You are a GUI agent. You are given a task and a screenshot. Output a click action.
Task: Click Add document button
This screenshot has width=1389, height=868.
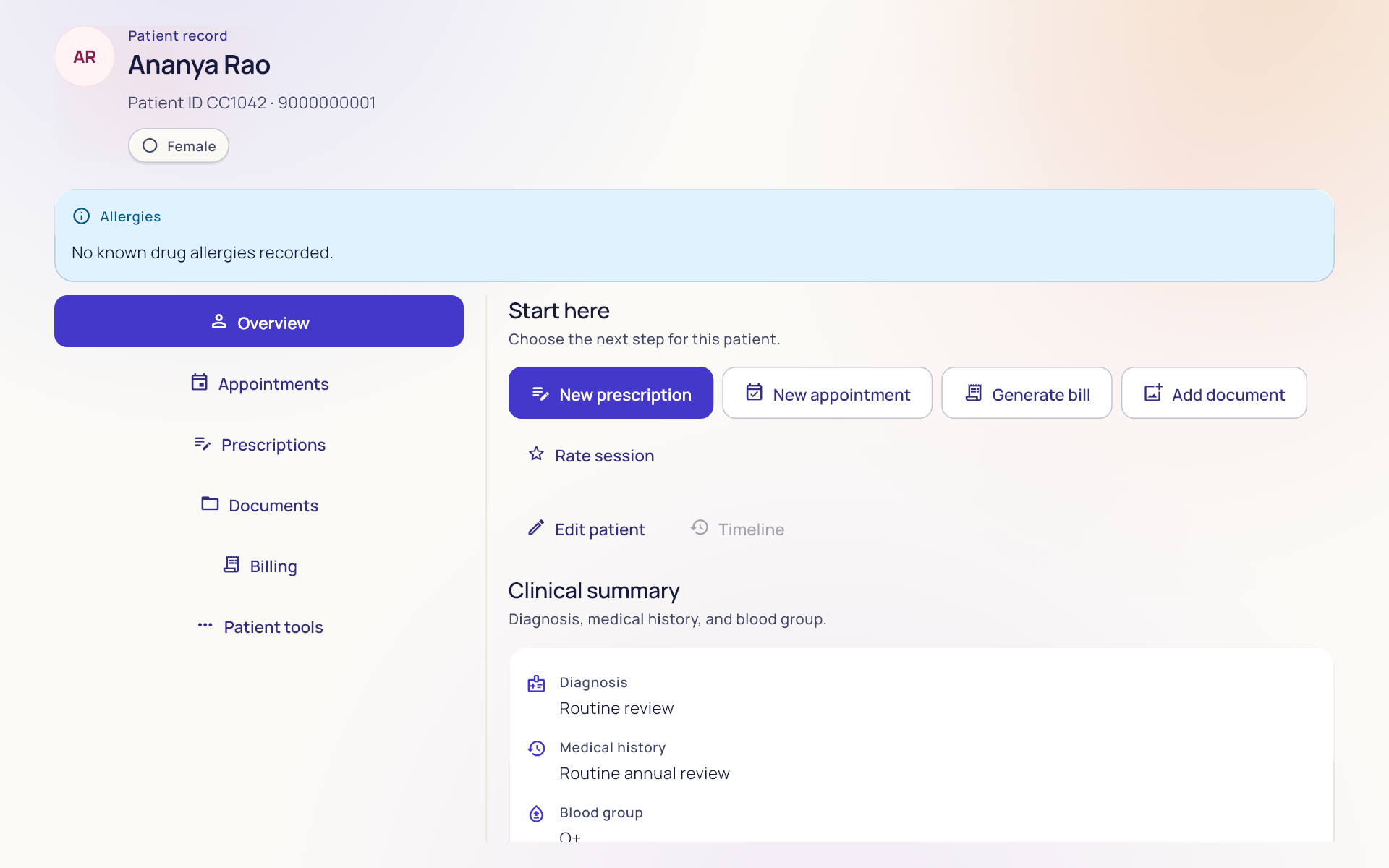coord(1214,393)
